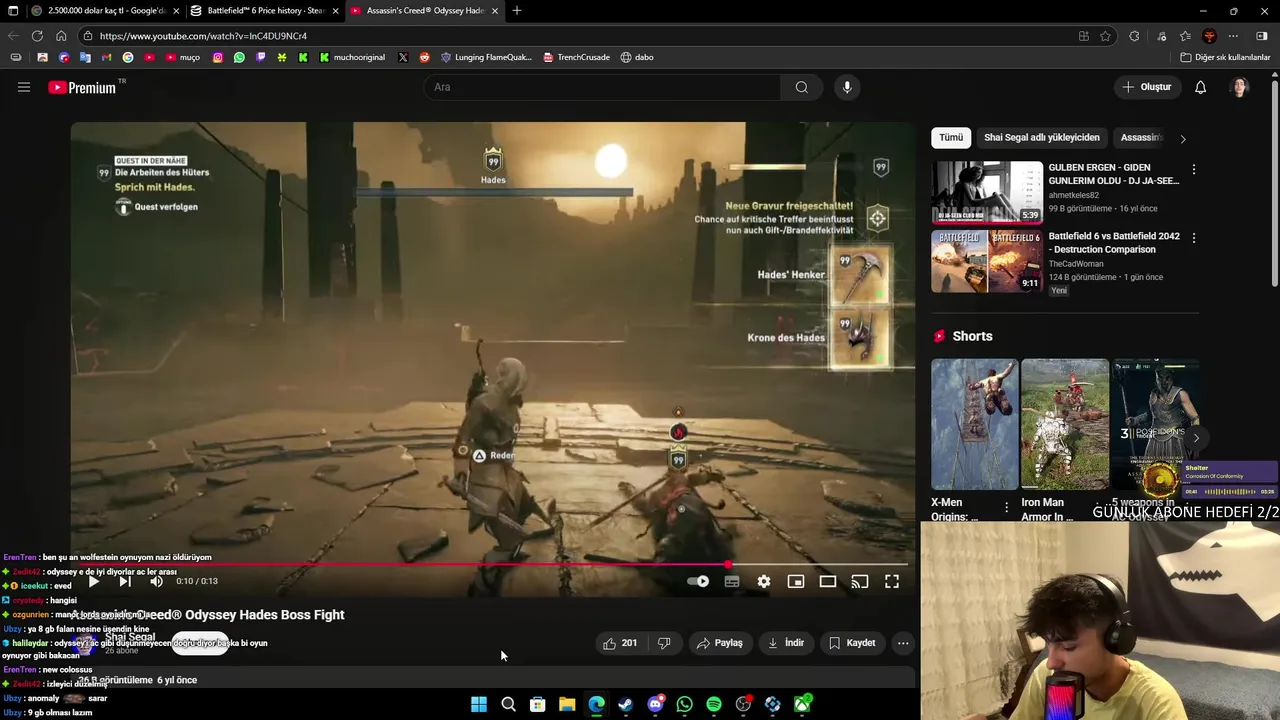Screen dimensions: 1280x720
Task: Open Battlefield 6 vs 2042 thumbnail
Action: click(x=987, y=261)
